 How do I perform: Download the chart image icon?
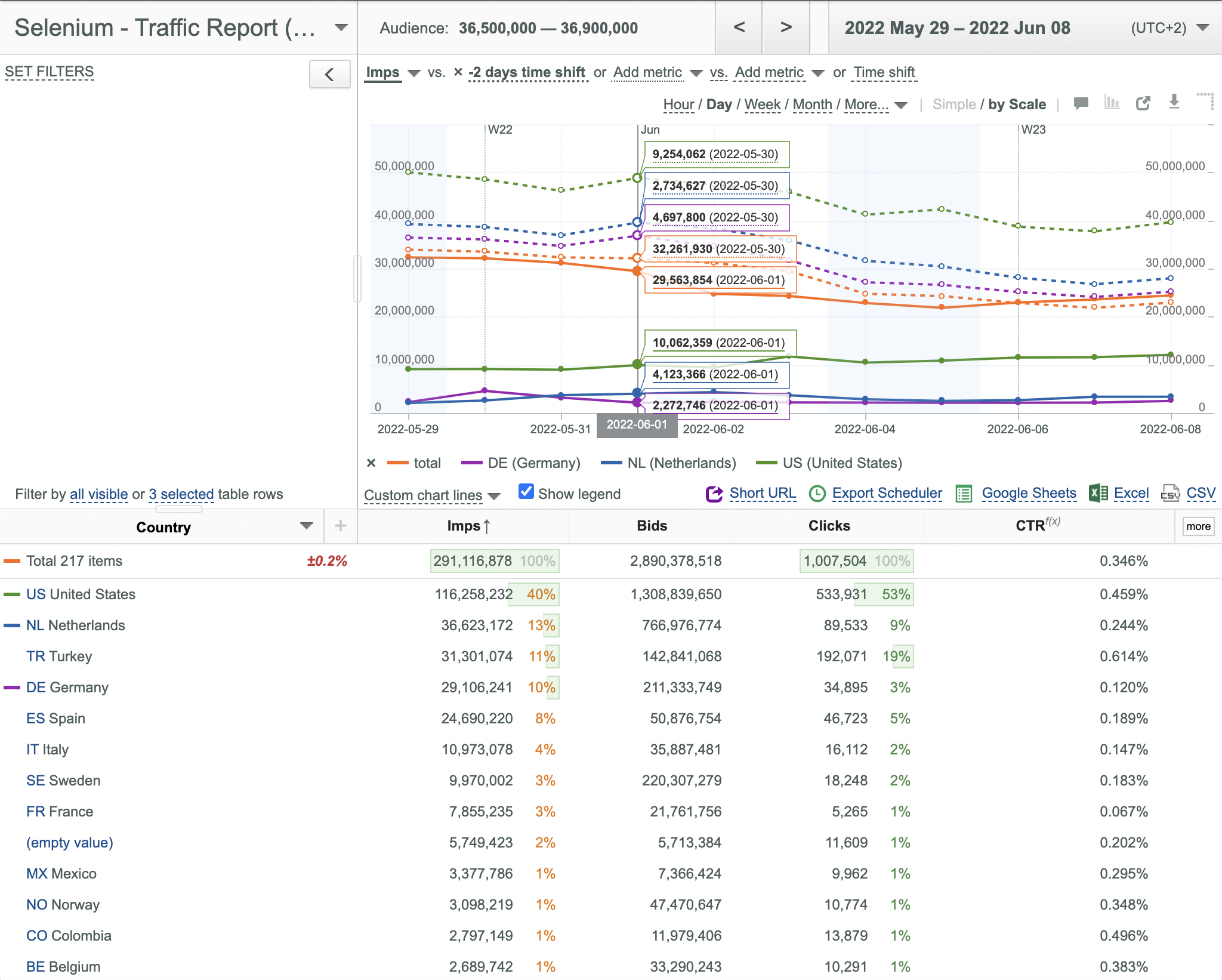pos(1174,102)
